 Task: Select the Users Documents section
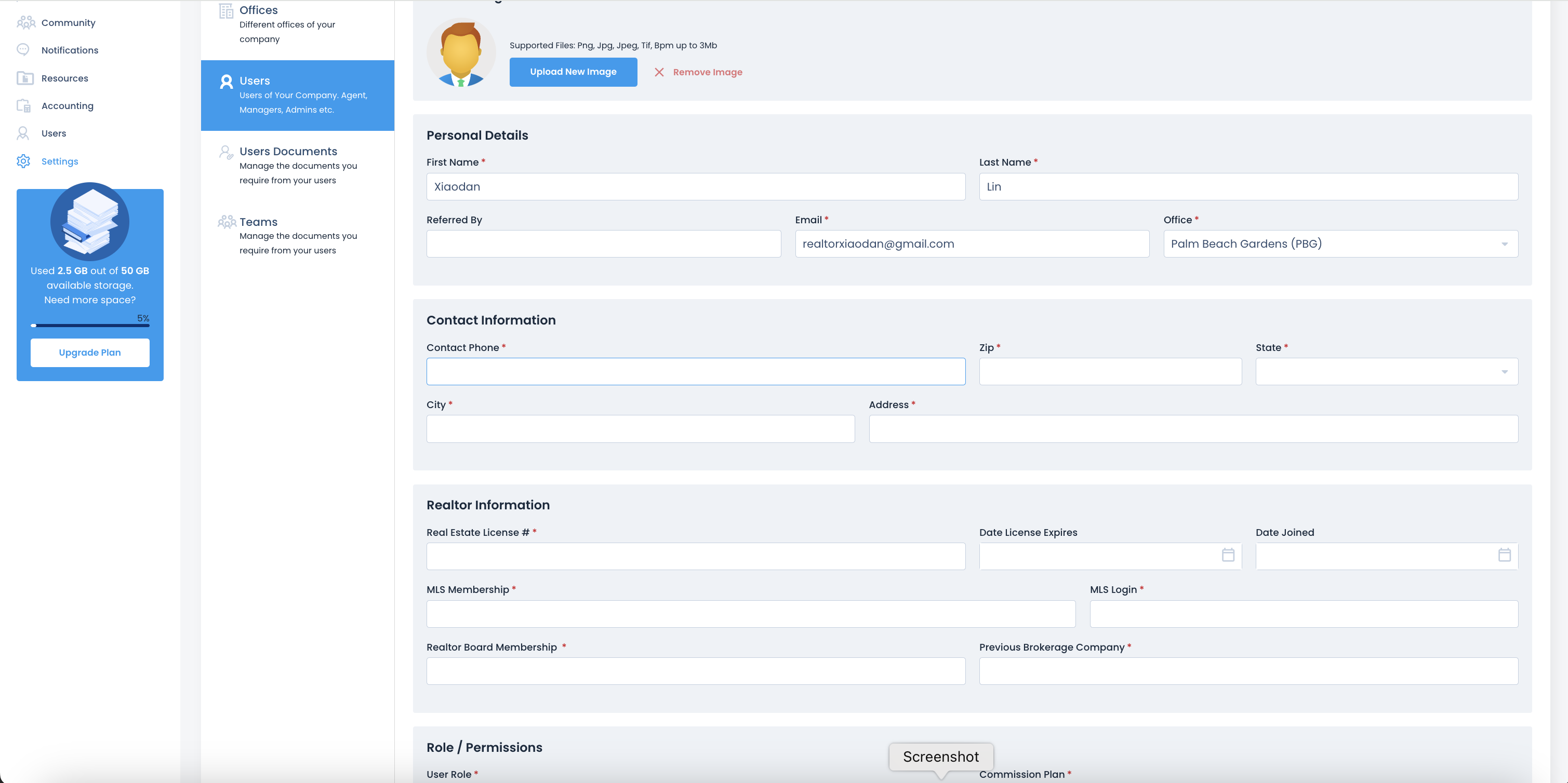[x=298, y=166]
